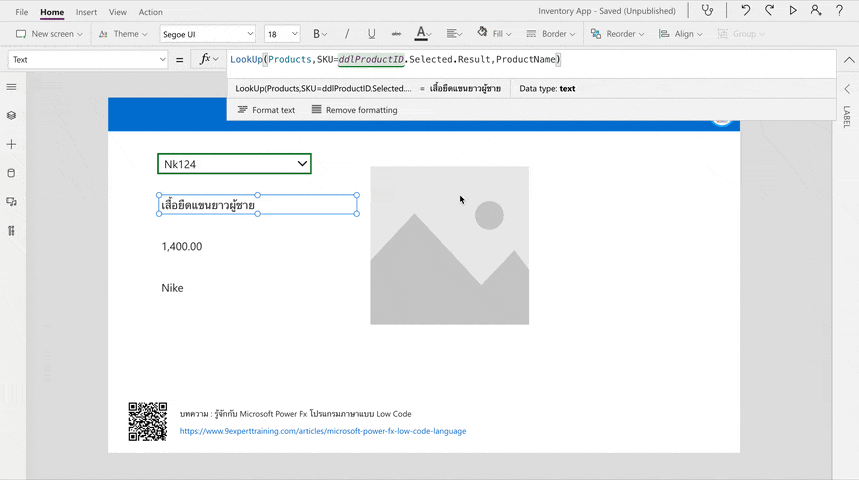Open the Tree view layers icon
This screenshot has height=480, width=859.
click(x=12, y=116)
